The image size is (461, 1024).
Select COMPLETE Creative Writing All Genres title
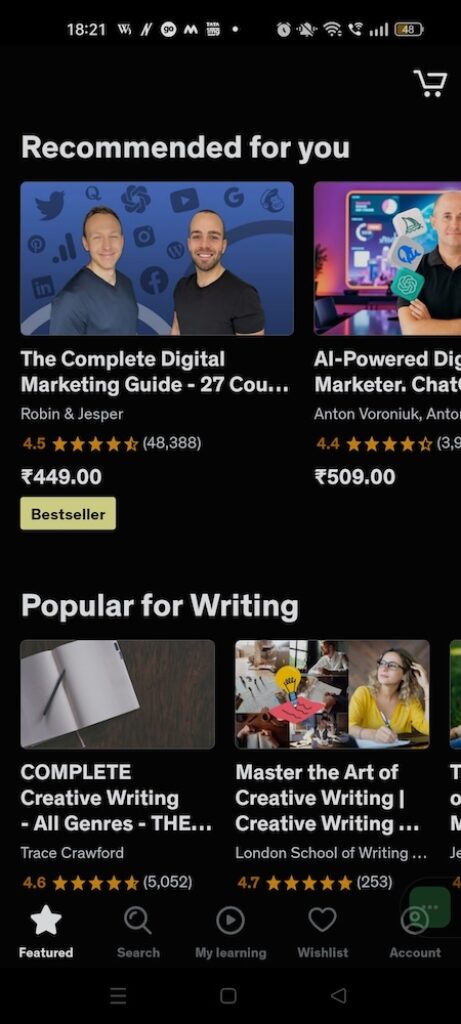click(x=116, y=798)
